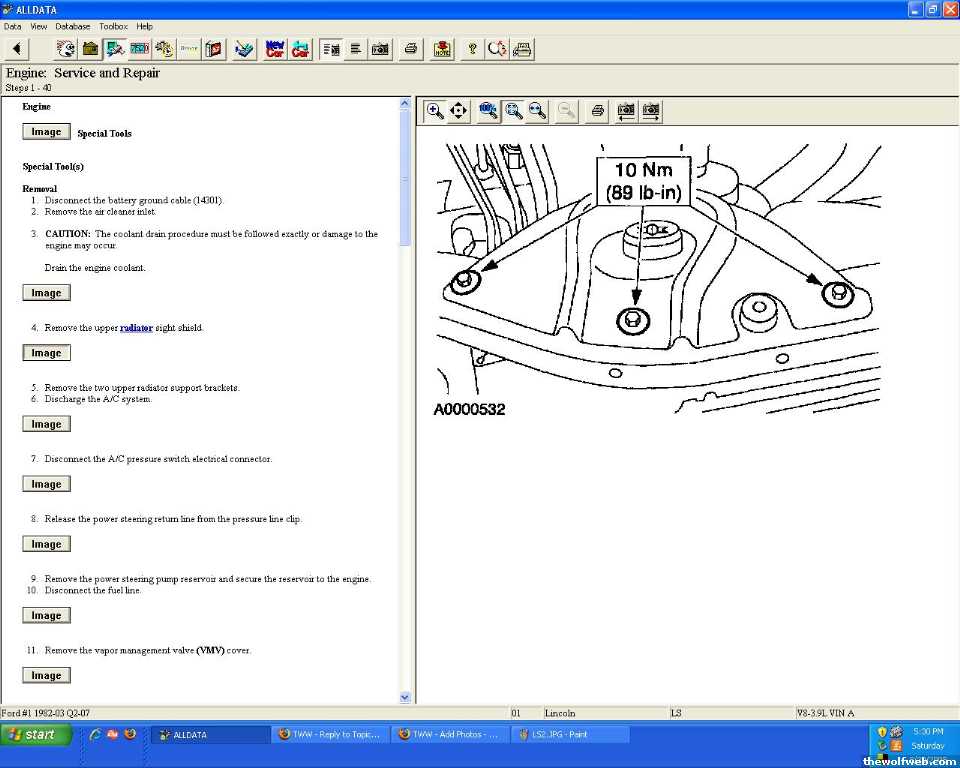Select the zoom-in magnifier tool

pos(435,111)
